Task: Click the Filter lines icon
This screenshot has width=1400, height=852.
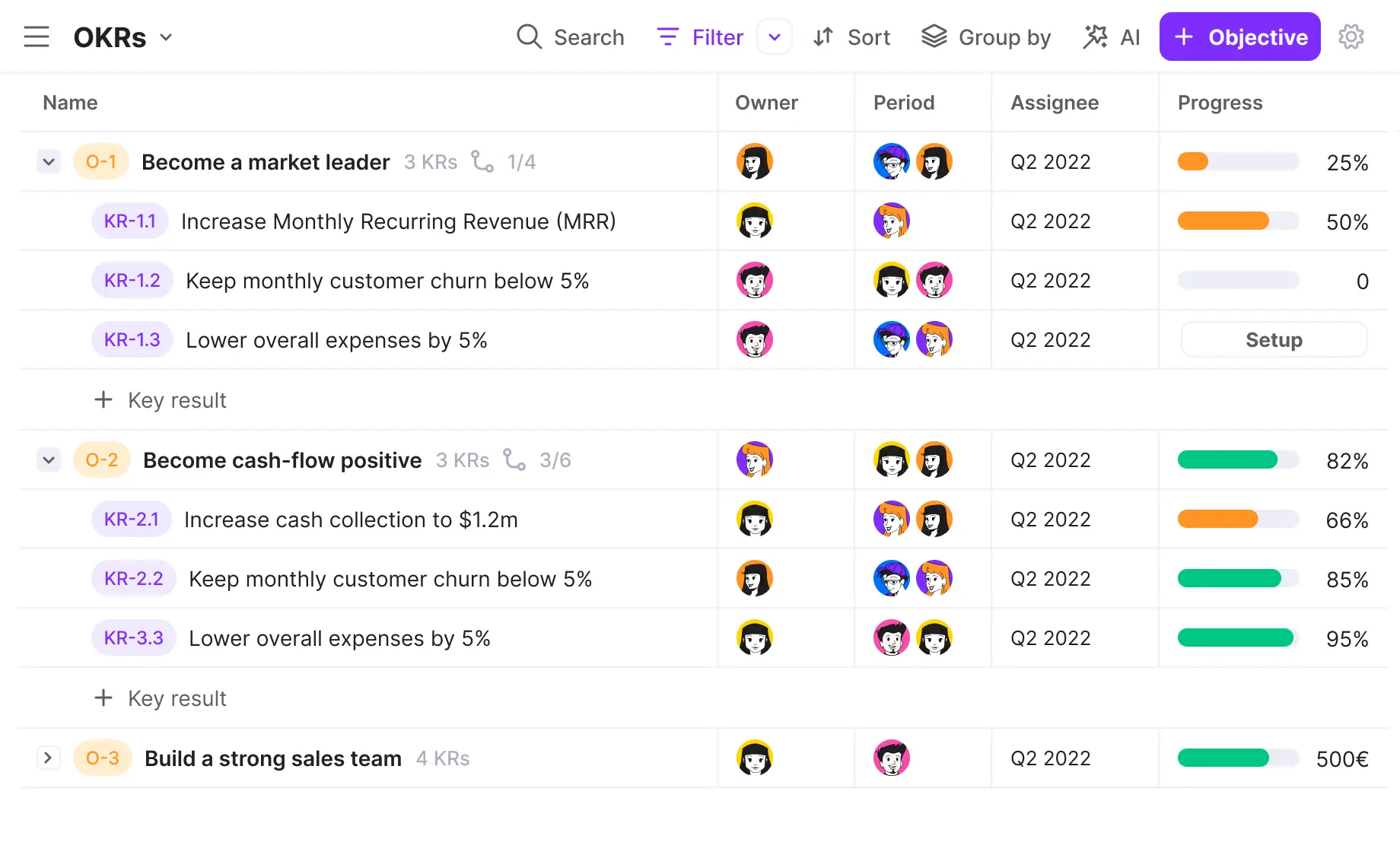Action: (667, 37)
